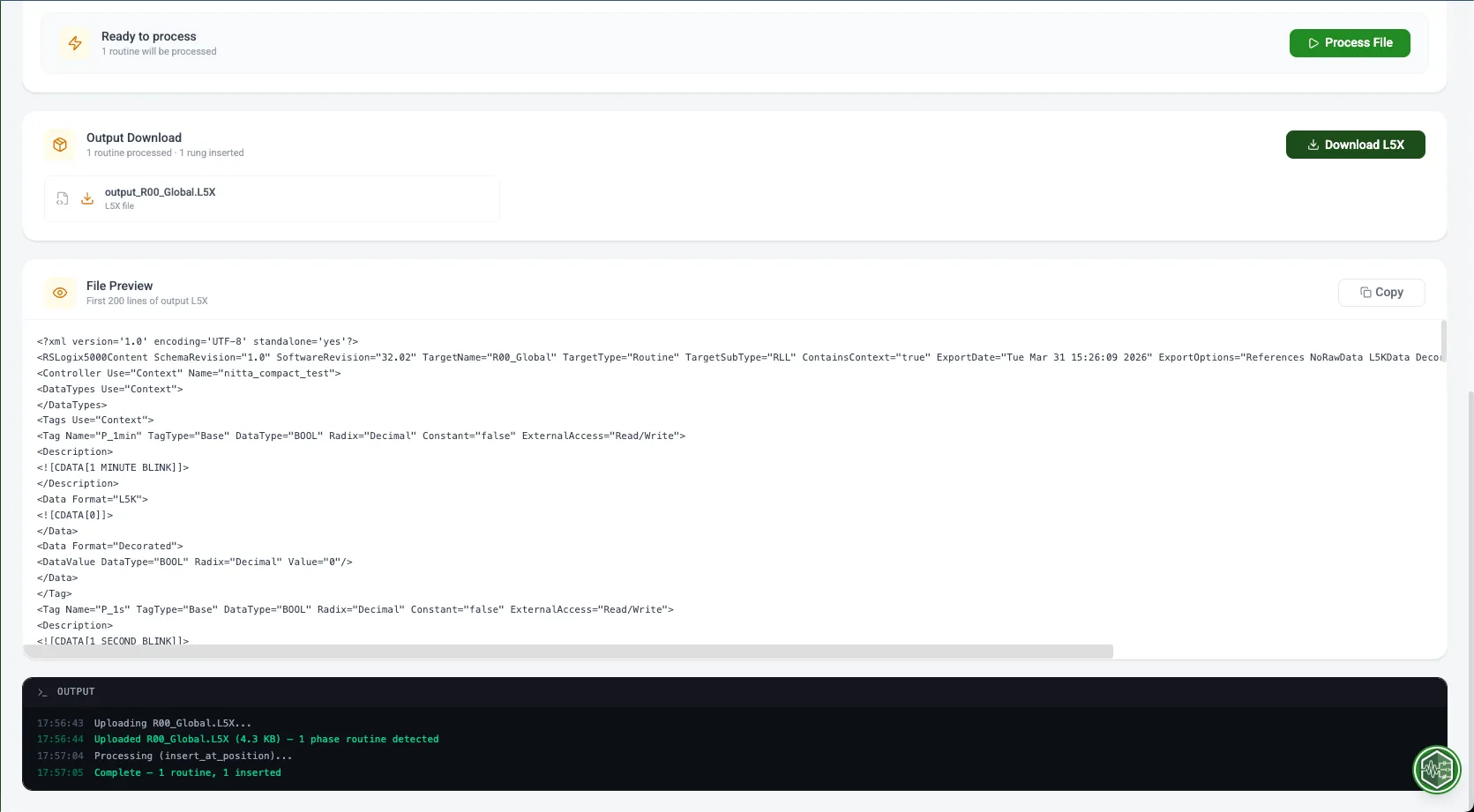Click the Download L5X button
The width and height of the screenshot is (1474, 812).
coord(1355,145)
